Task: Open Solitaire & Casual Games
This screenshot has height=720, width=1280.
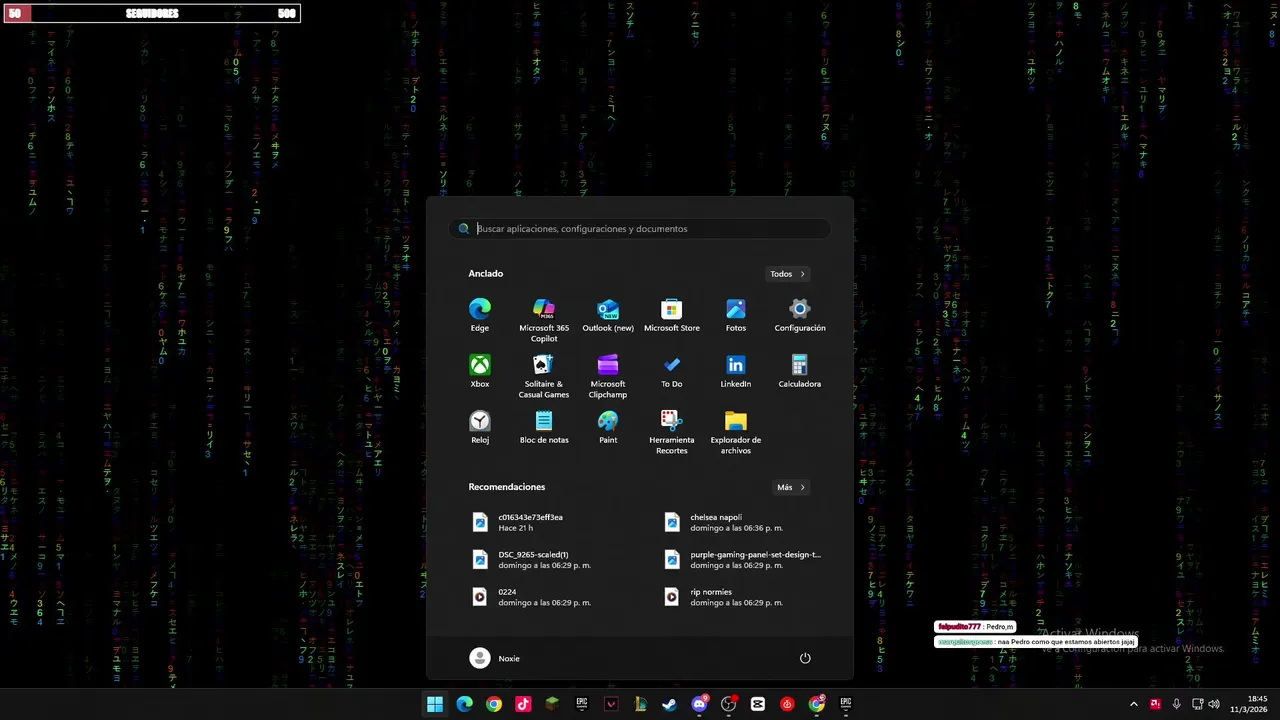Action: 544,376
